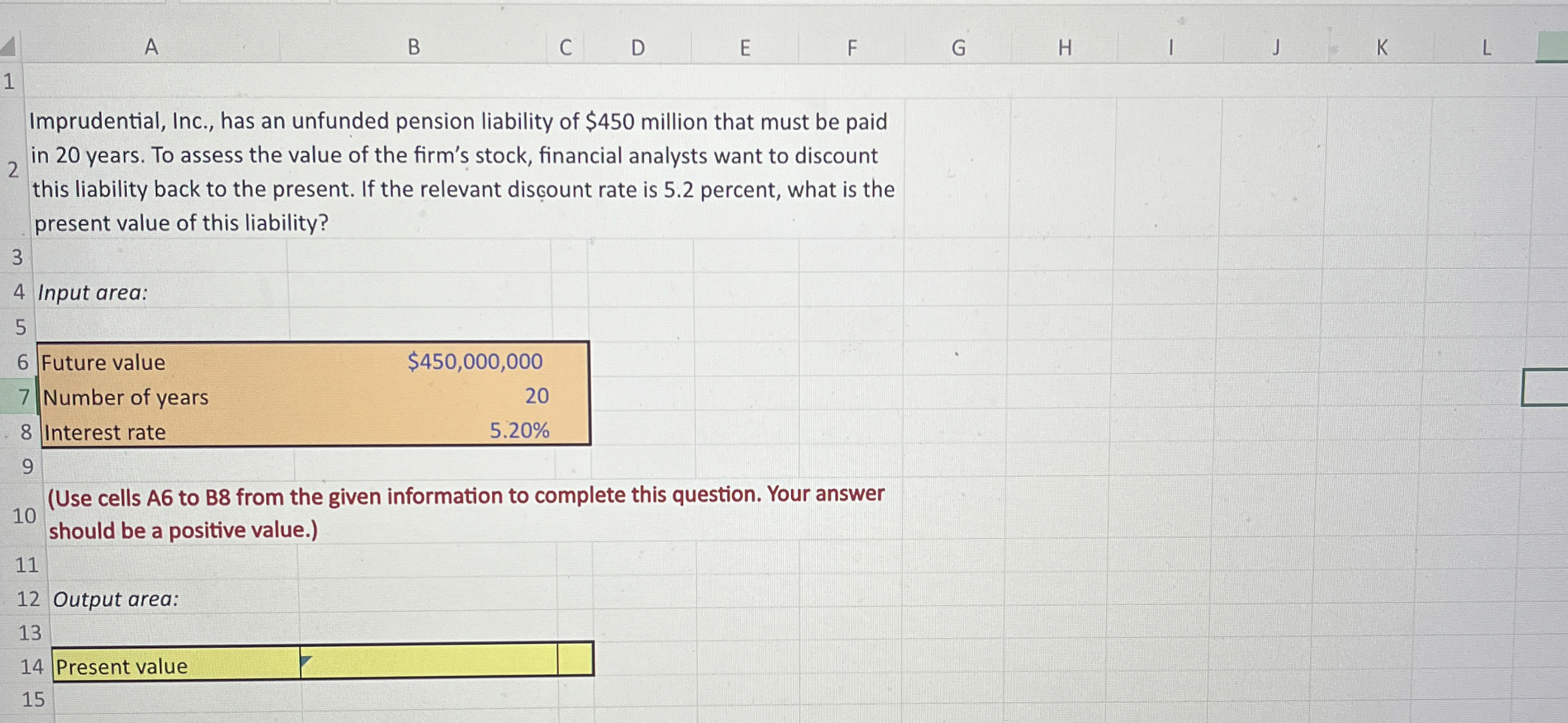Click the yellow Present value answer cell

click(x=429, y=661)
